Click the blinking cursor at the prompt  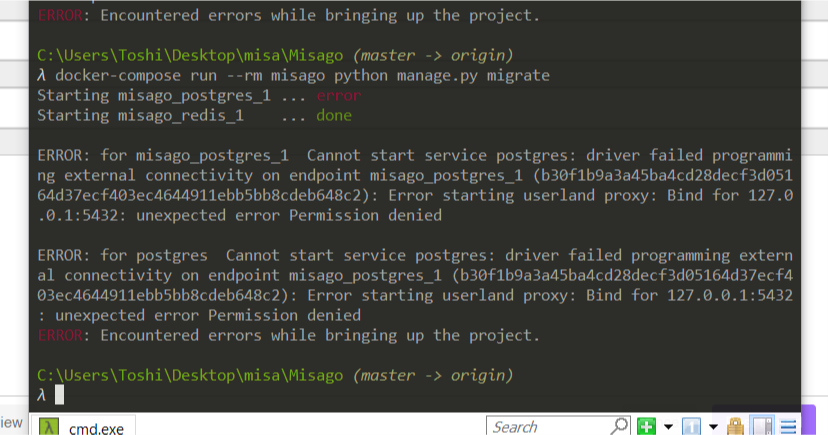(59, 395)
